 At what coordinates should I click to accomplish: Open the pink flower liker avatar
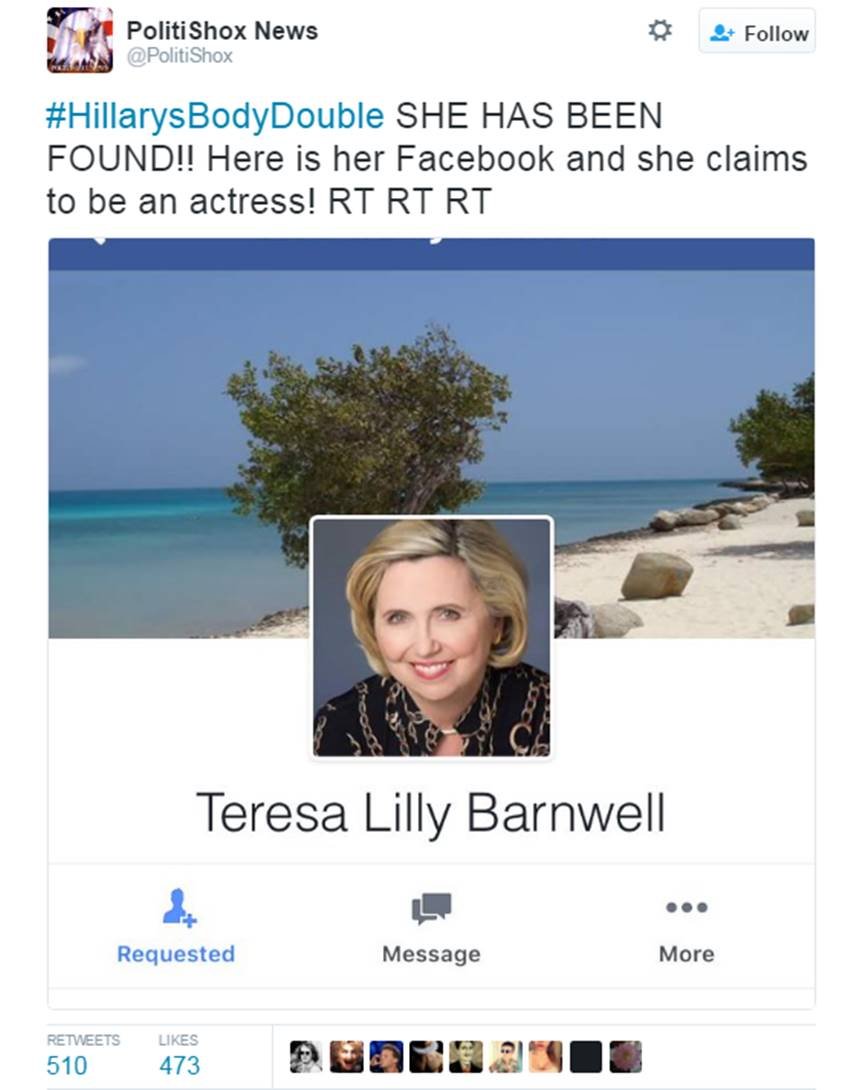pyautogui.click(x=626, y=1057)
